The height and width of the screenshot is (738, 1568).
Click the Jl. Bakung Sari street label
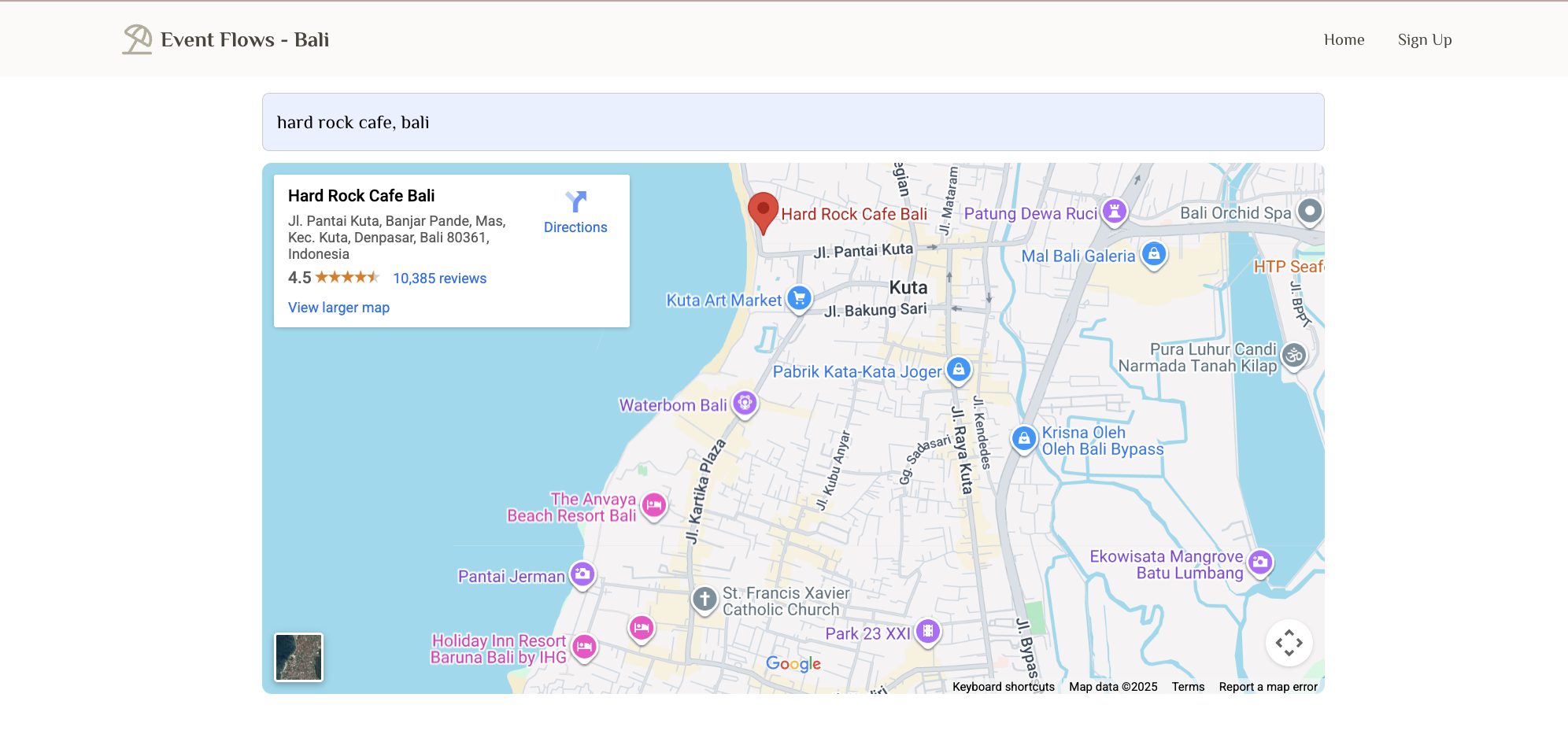click(875, 310)
